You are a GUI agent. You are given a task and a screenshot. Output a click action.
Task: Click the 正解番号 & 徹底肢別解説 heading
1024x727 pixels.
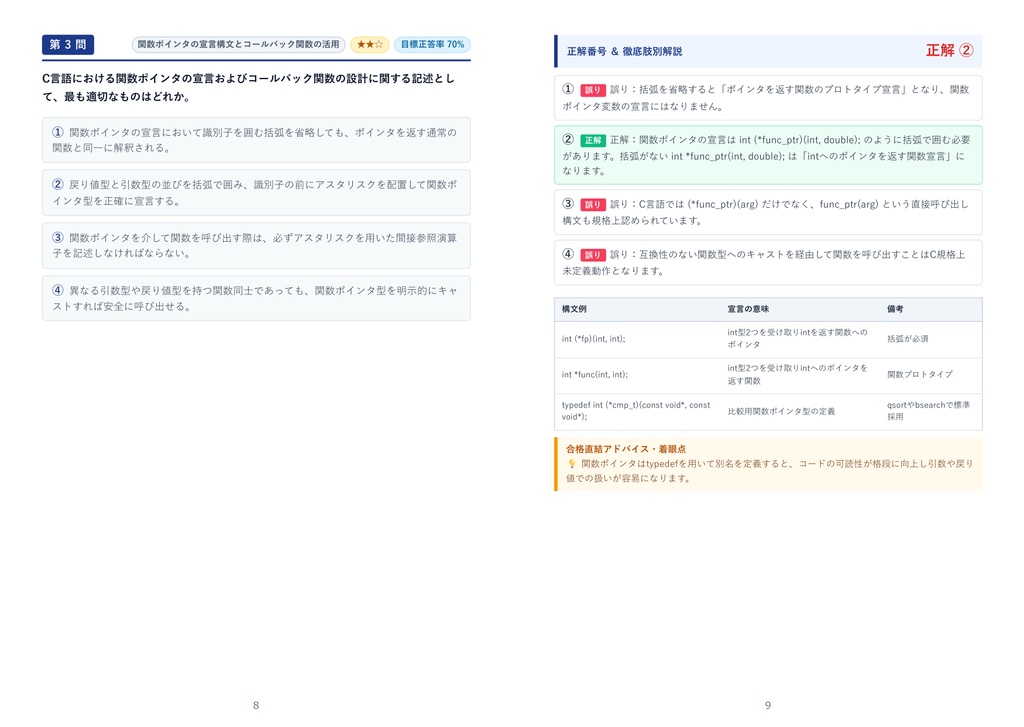(624, 51)
